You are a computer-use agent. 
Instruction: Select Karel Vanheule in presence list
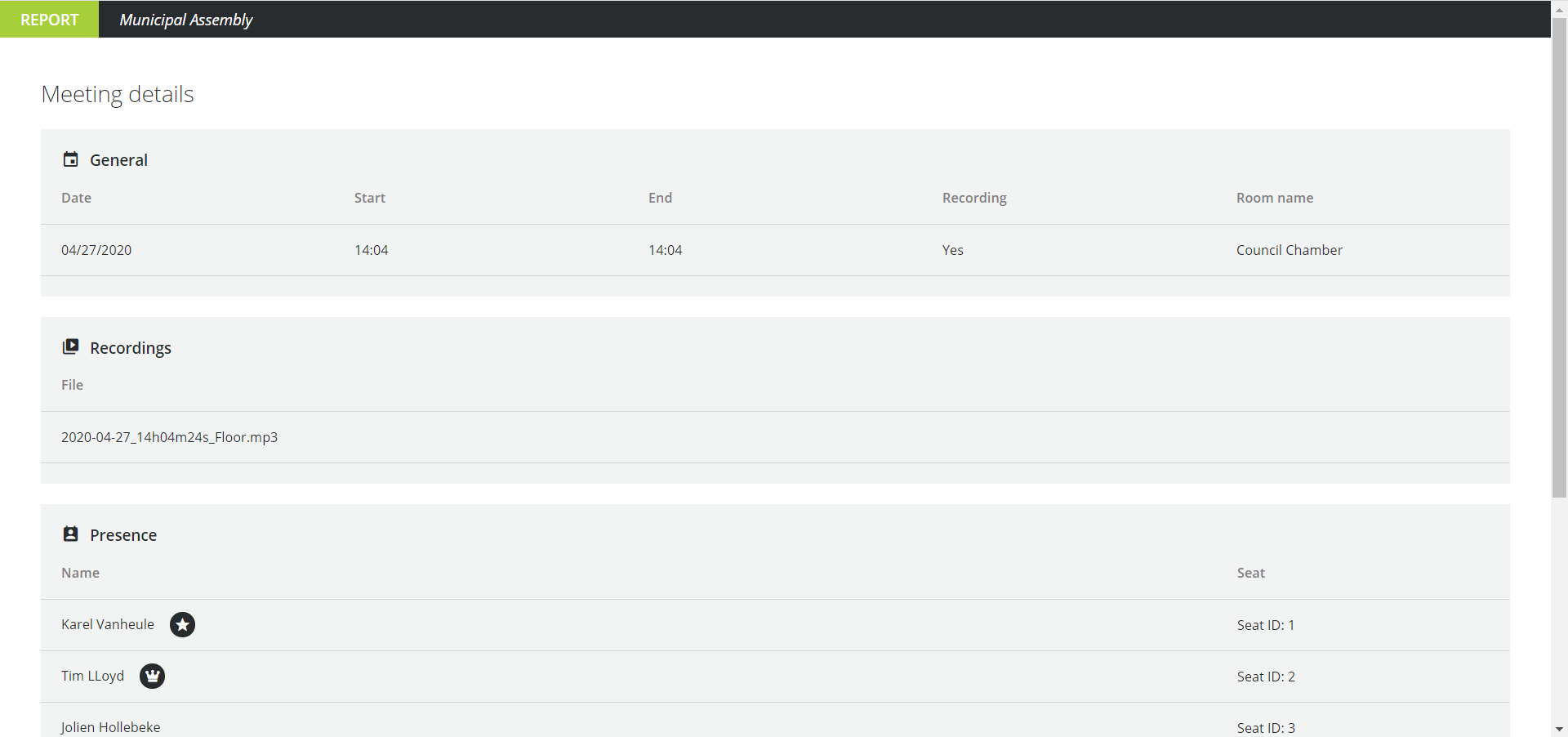click(108, 624)
